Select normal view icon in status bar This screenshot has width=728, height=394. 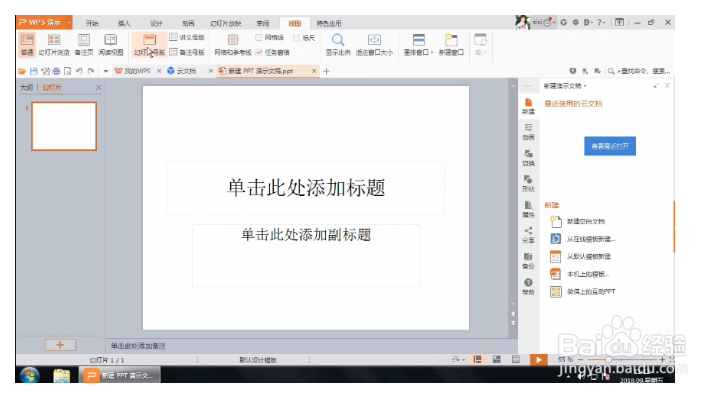click(x=477, y=359)
